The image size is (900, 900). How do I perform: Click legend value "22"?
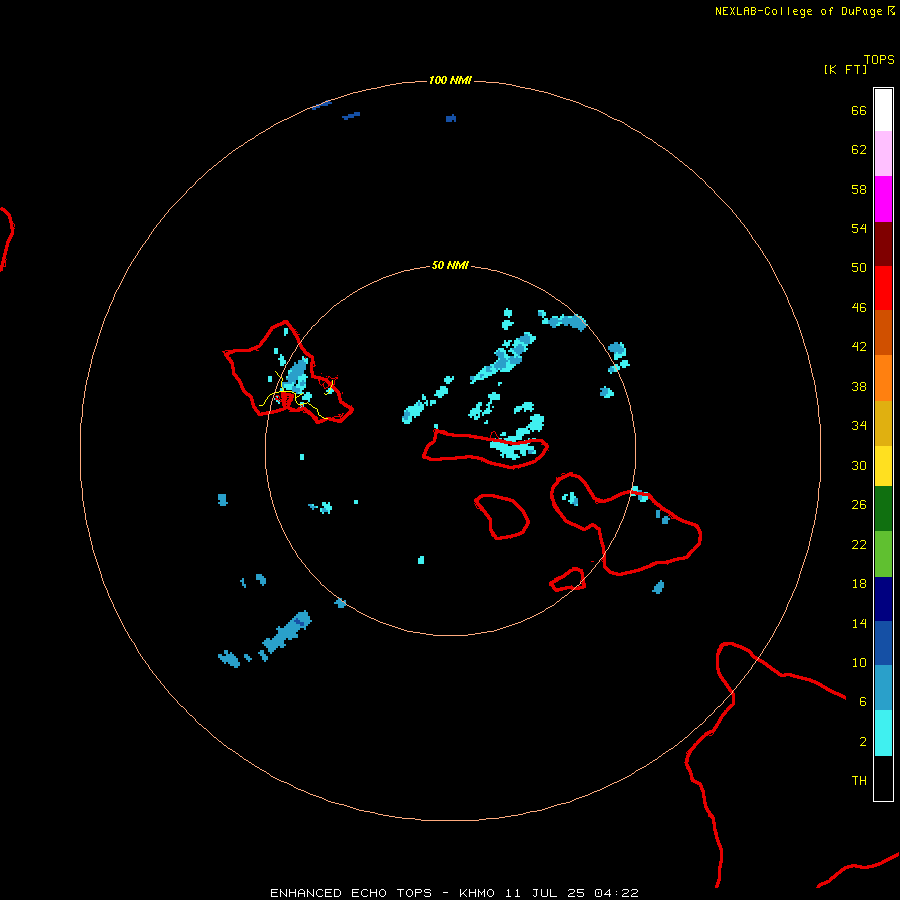point(859,544)
